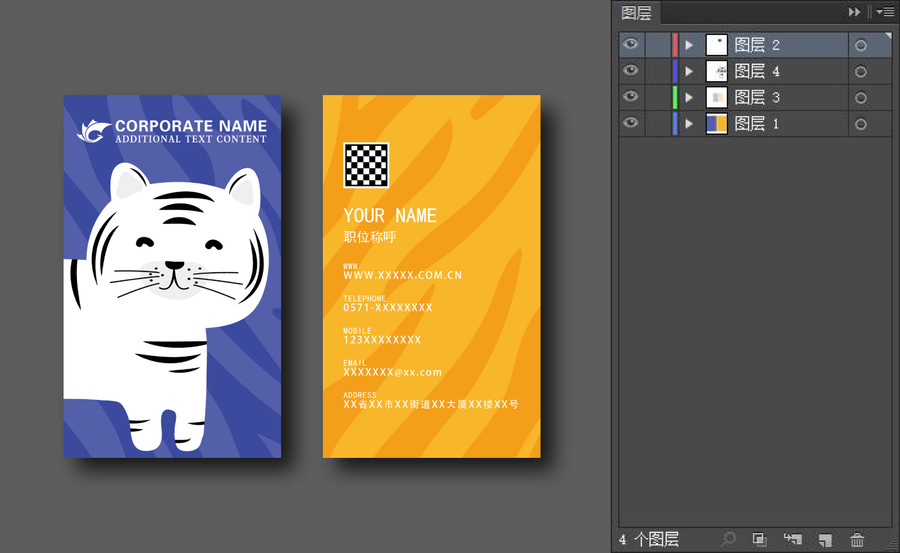This screenshot has height=553, width=900.
Task: Hide layer 图层 4 with its eye icon
Action: point(631,70)
